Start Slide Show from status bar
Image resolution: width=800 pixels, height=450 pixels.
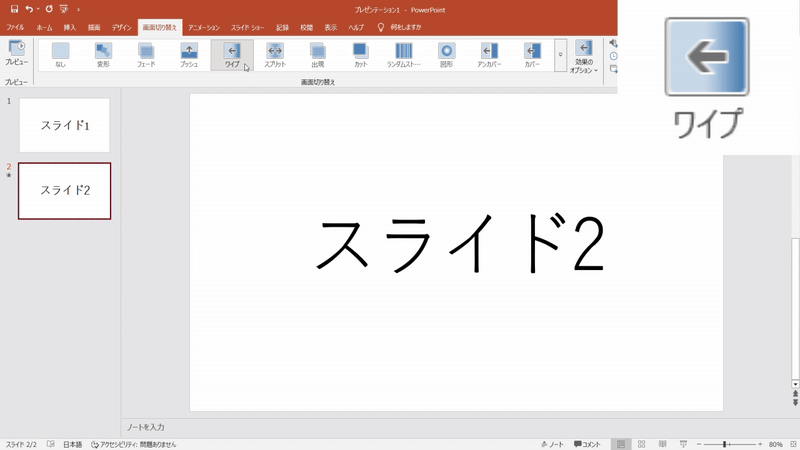pos(683,444)
